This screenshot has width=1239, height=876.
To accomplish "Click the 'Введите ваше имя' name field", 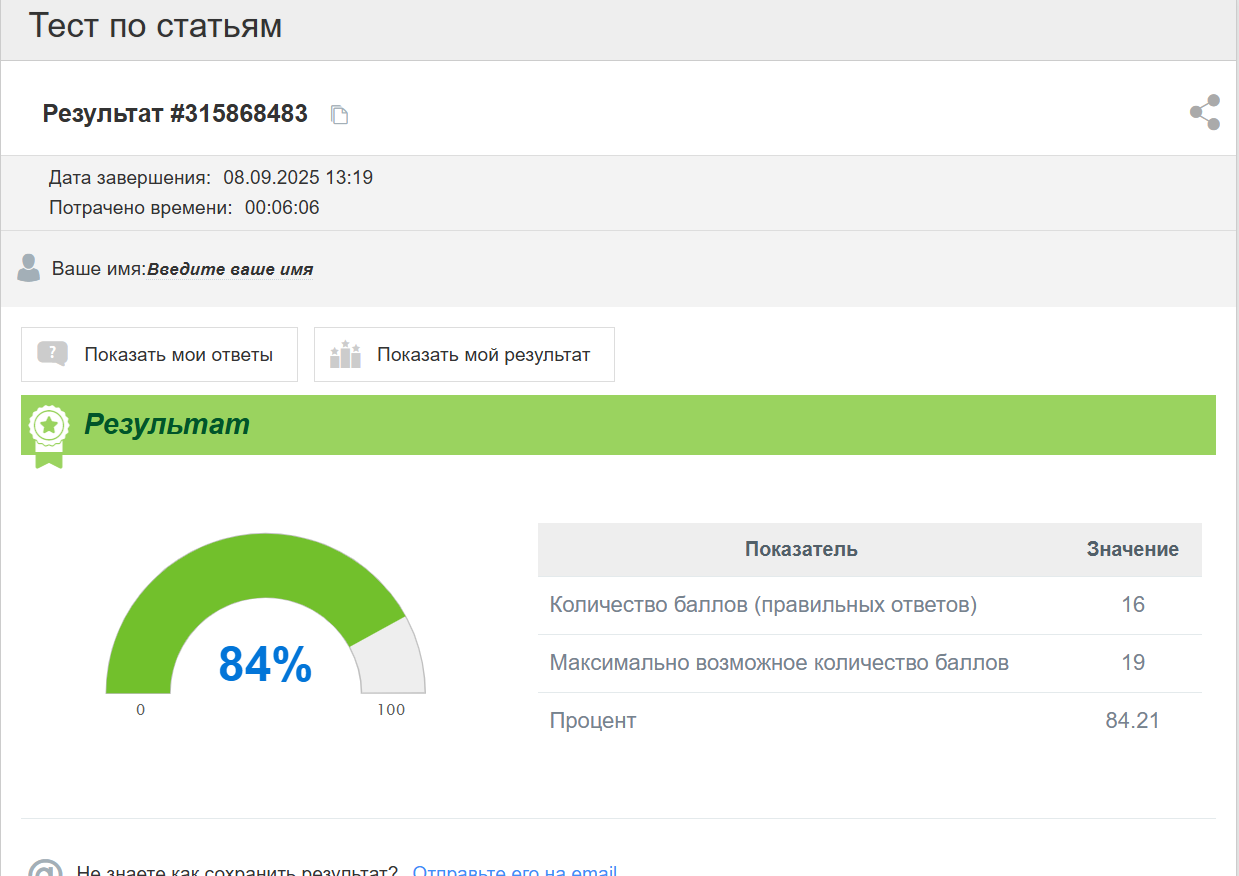I will tap(230, 269).
